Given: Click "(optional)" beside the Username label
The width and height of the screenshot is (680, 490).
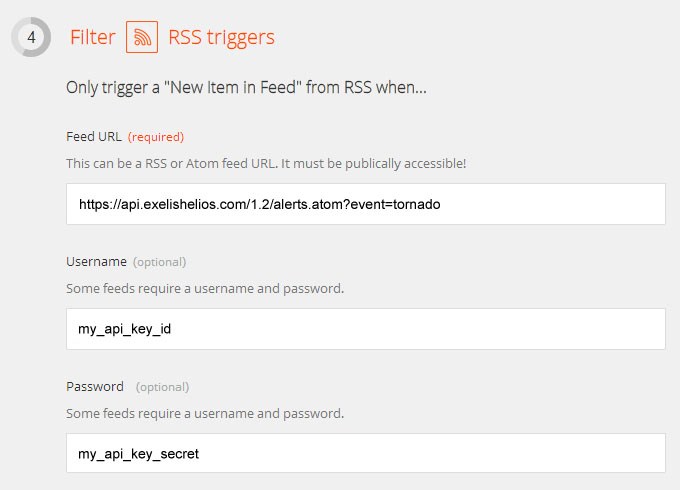Looking at the screenshot, I should click(160, 262).
